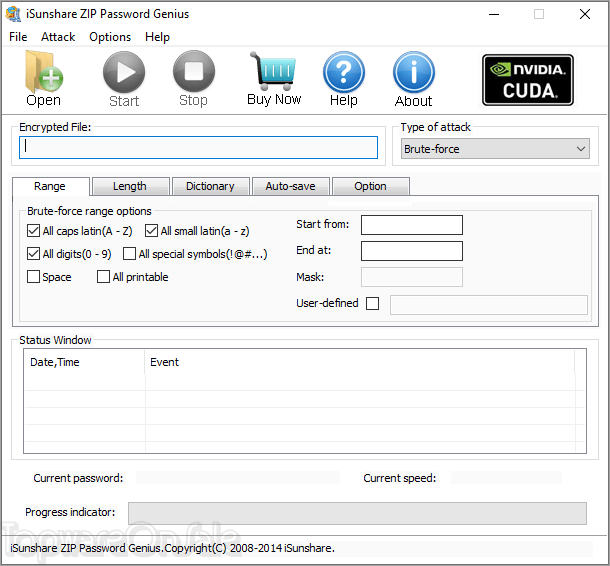The width and height of the screenshot is (610, 566).
Task: Open the File menu
Action: click(18, 37)
